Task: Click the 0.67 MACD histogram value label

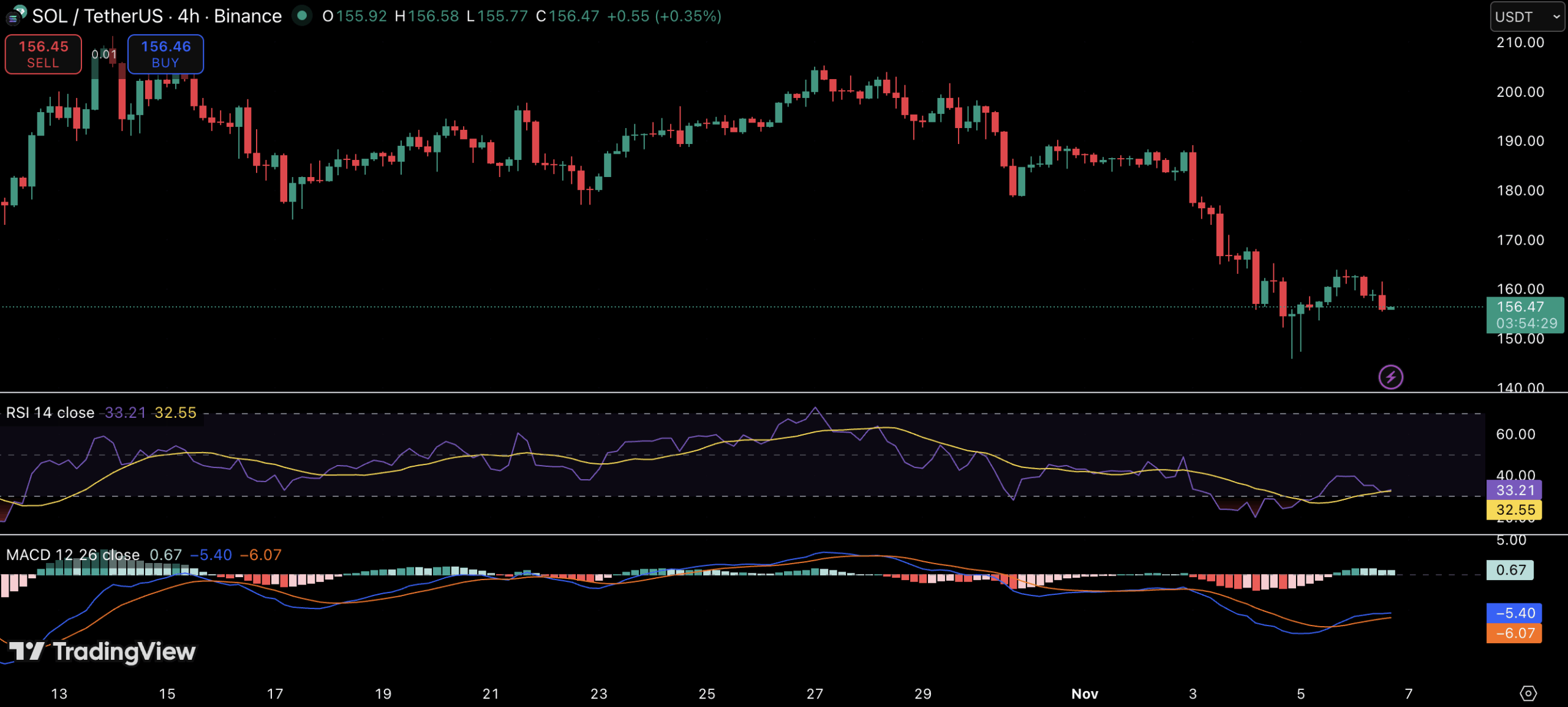Action: pos(1510,570)
